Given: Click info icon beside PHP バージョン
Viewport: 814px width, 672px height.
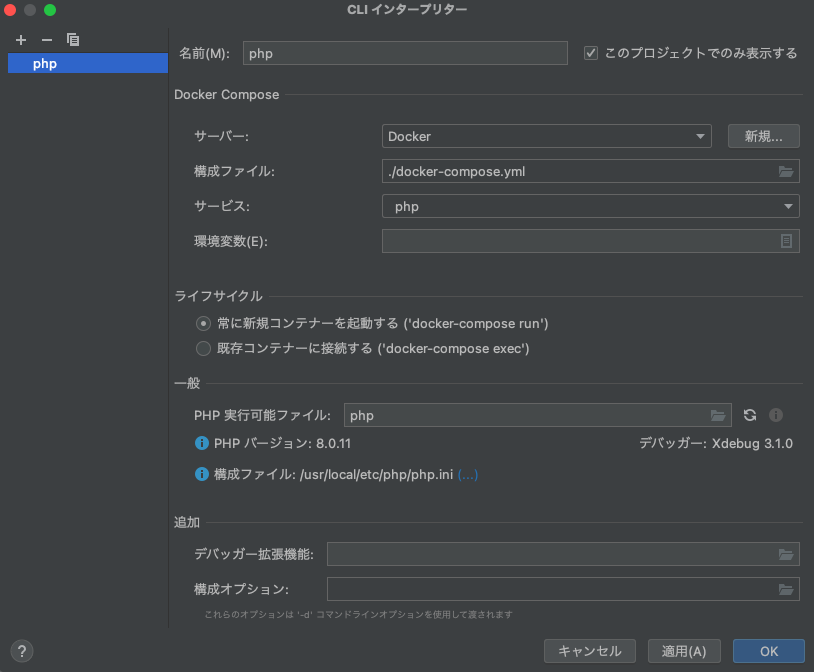Looking at the screenshot, I should point(201,443).
